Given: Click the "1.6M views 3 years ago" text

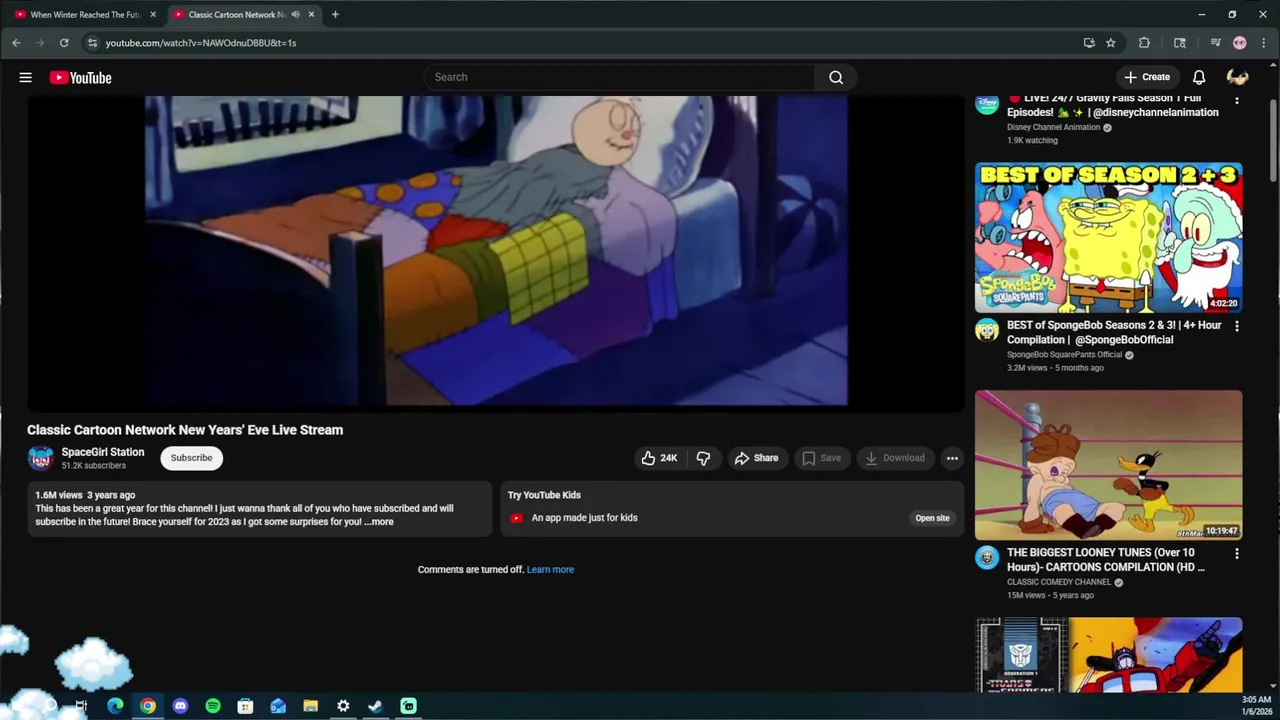Looking at the screenshot, I should [x=85, y=495].
